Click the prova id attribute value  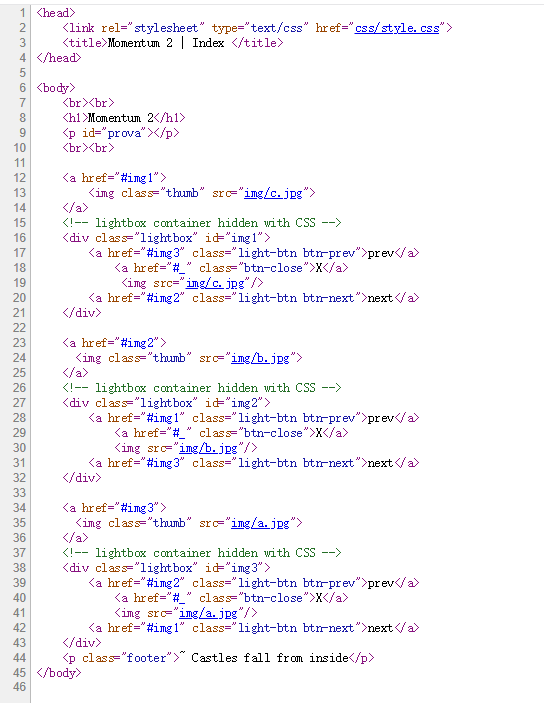coord(124,133)
